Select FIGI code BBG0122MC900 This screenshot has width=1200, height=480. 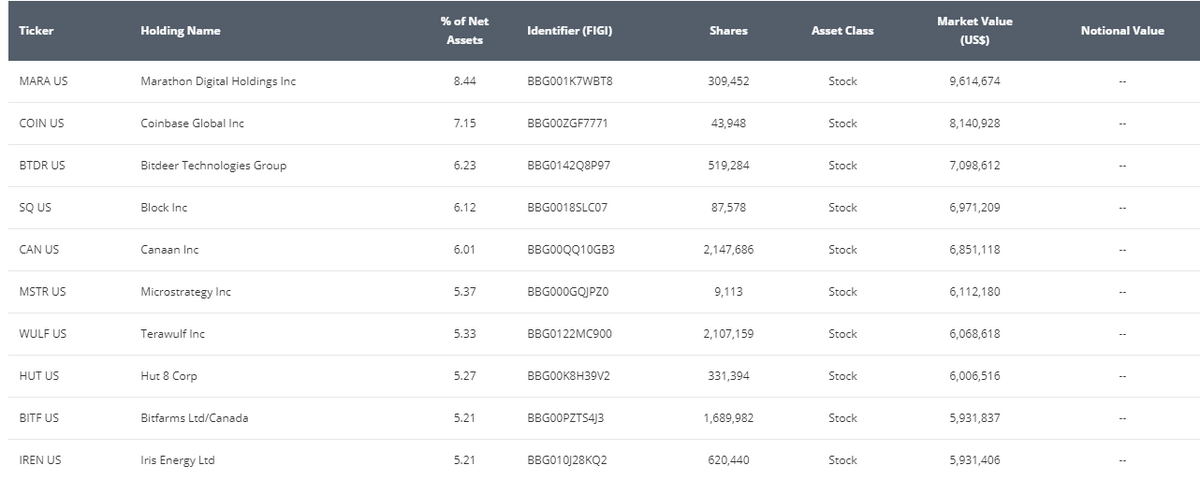(x=569, y=334)
